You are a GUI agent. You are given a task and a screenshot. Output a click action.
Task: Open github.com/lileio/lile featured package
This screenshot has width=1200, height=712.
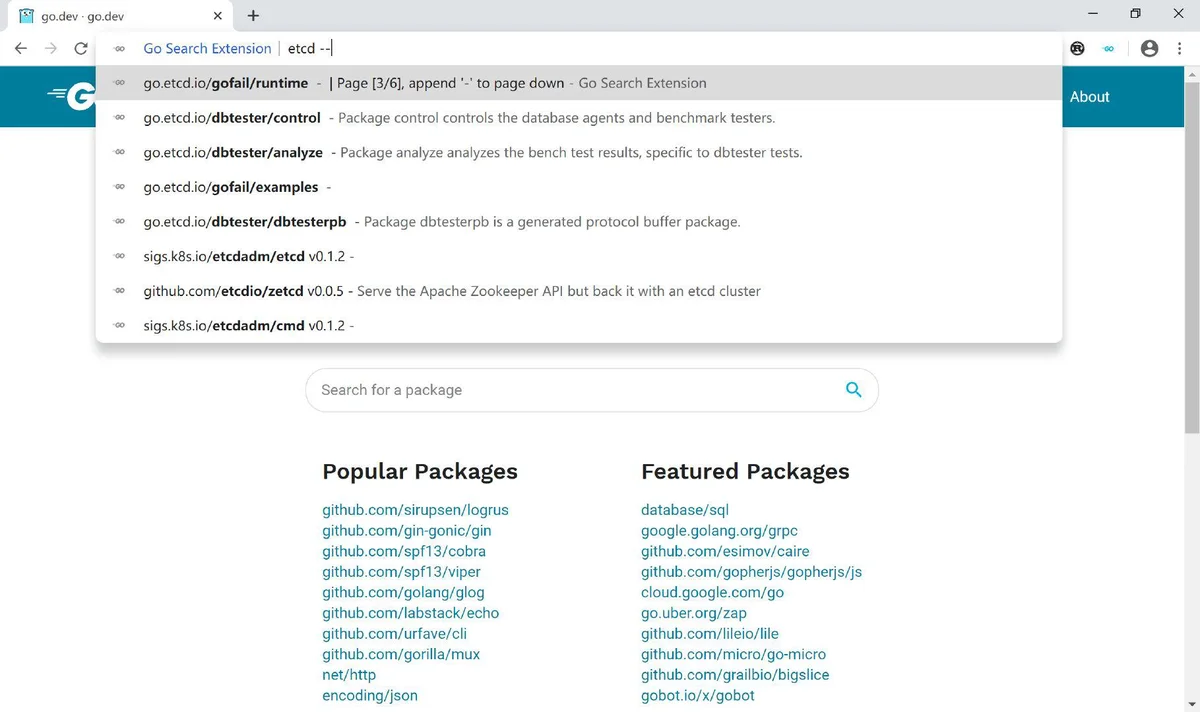point(710,634)
